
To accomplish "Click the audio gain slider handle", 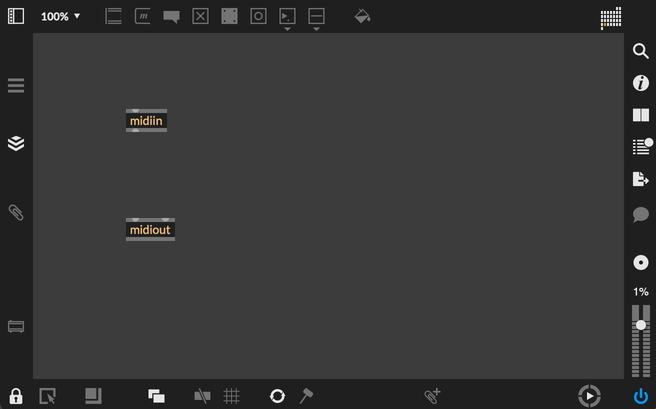I will pos(641,325).
